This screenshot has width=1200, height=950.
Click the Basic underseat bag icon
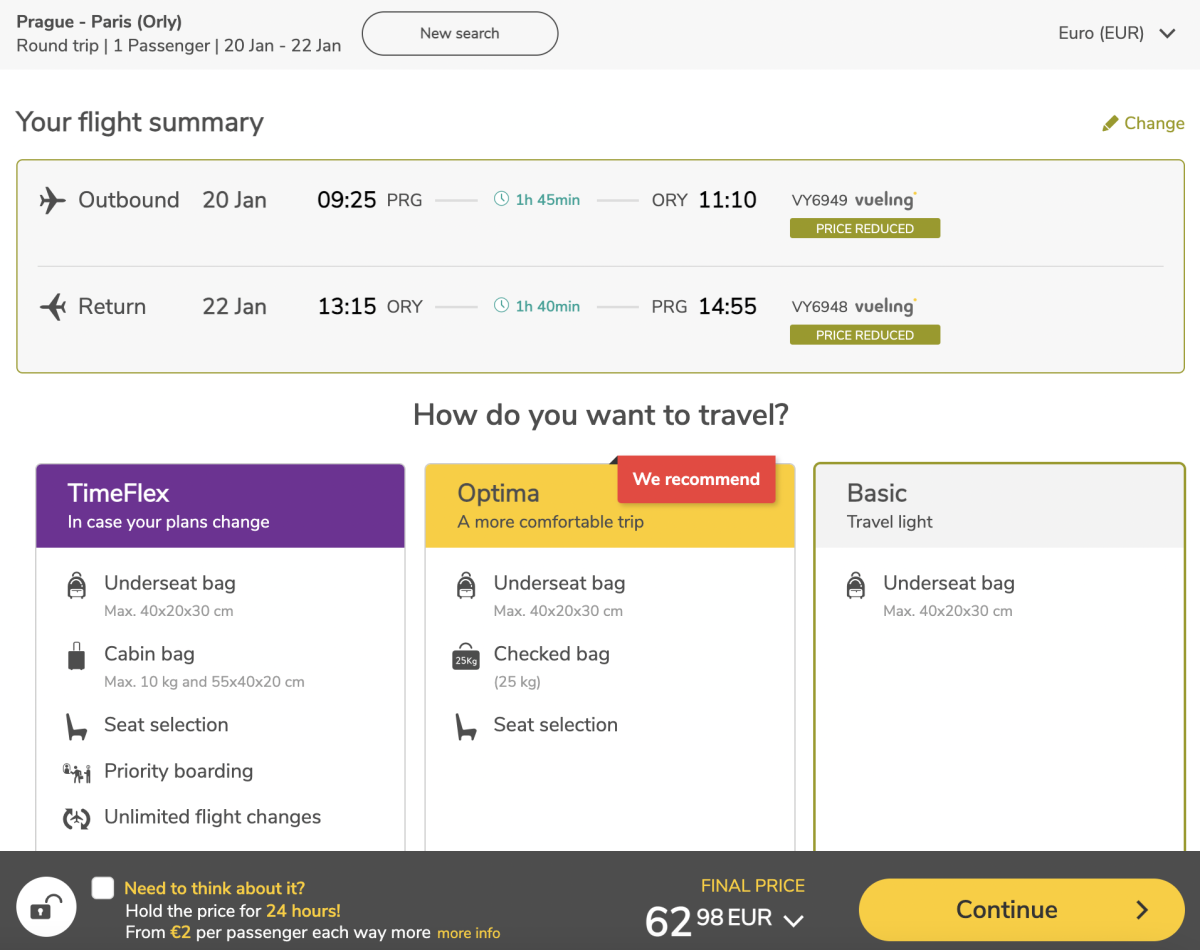pos(856,585)
